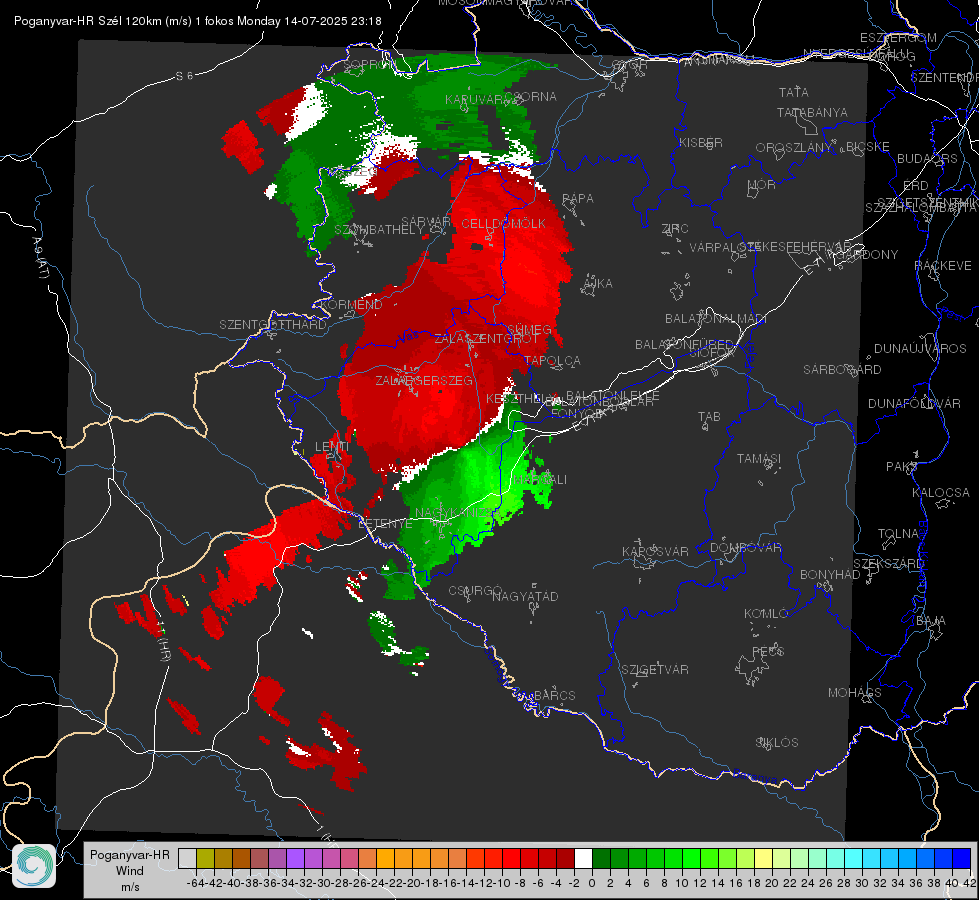Screen dimensions: 979x900
Task: Click the PAPA city label
Action: tap(578, 199)
